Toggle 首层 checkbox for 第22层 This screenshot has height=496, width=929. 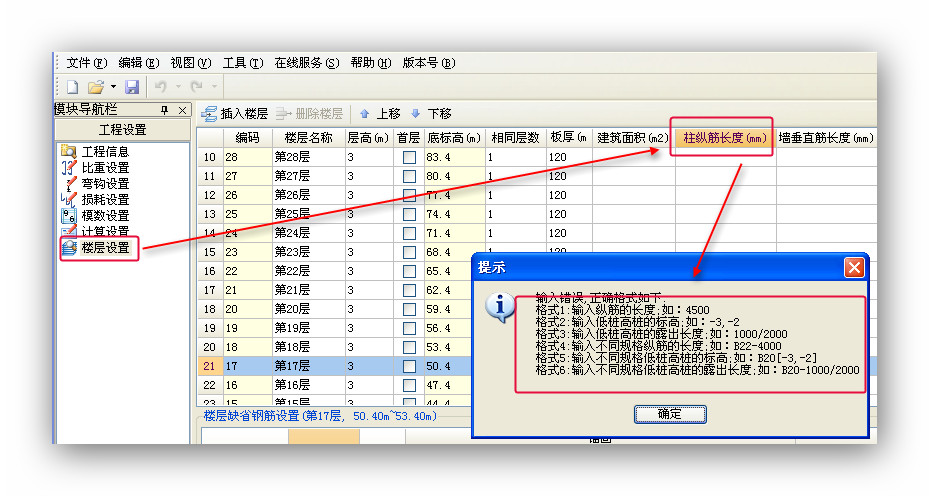pos(409,271)
